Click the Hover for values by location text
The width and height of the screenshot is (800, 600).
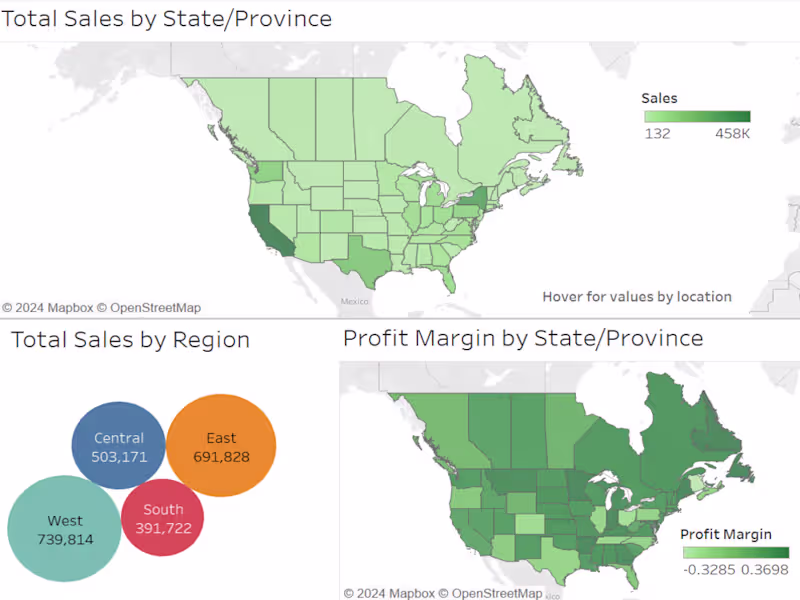pos(637,297)
